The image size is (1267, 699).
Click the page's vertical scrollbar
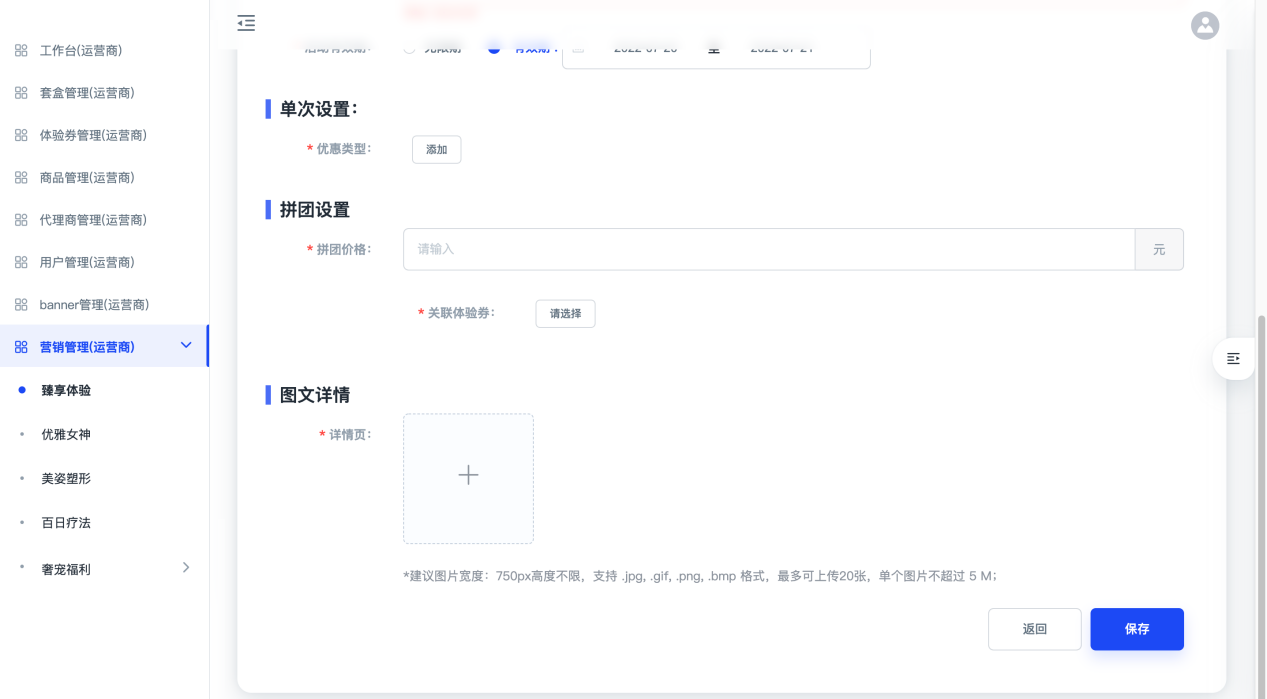pos(1260,500)
